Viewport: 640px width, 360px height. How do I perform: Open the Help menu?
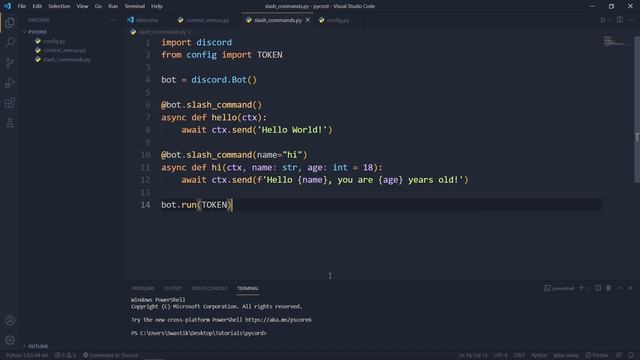[157, 6]
